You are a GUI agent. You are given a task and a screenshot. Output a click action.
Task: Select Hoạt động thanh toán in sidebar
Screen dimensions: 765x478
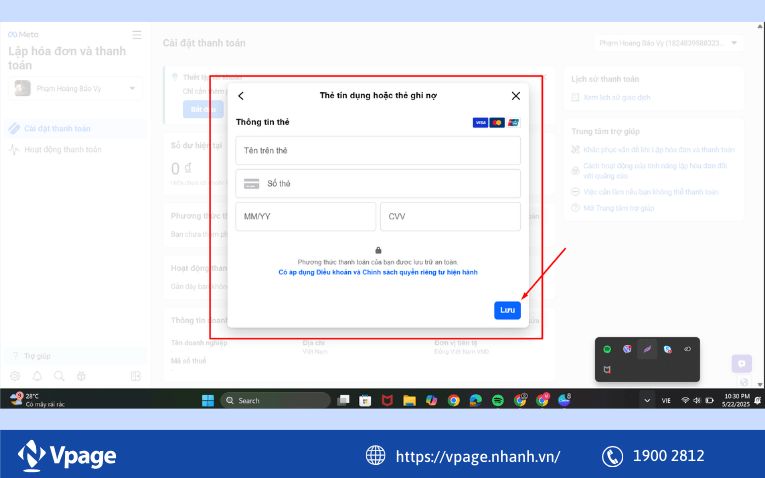coord(62,150)
